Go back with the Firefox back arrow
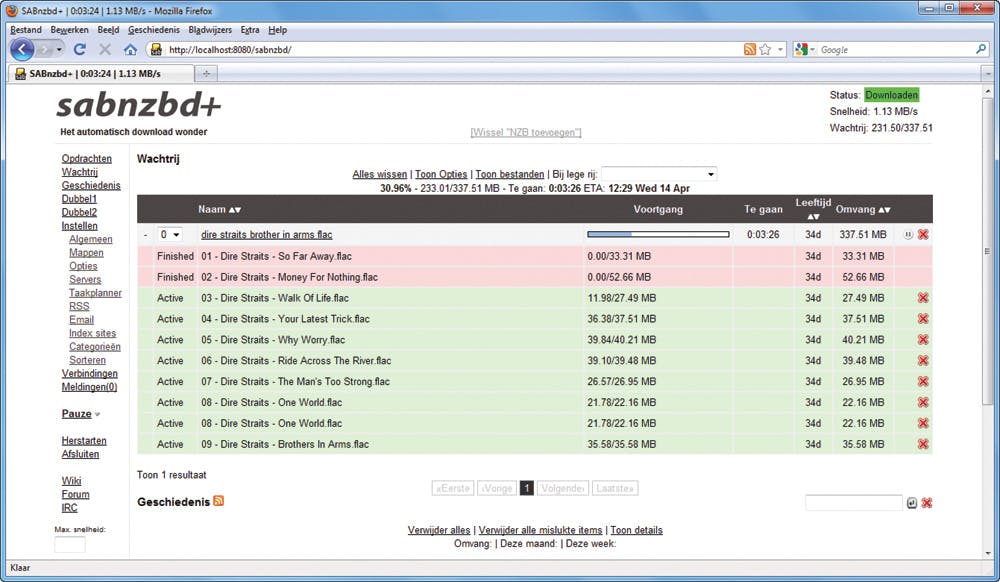This screenshot has height=582, width=1000. coord(22,49)
